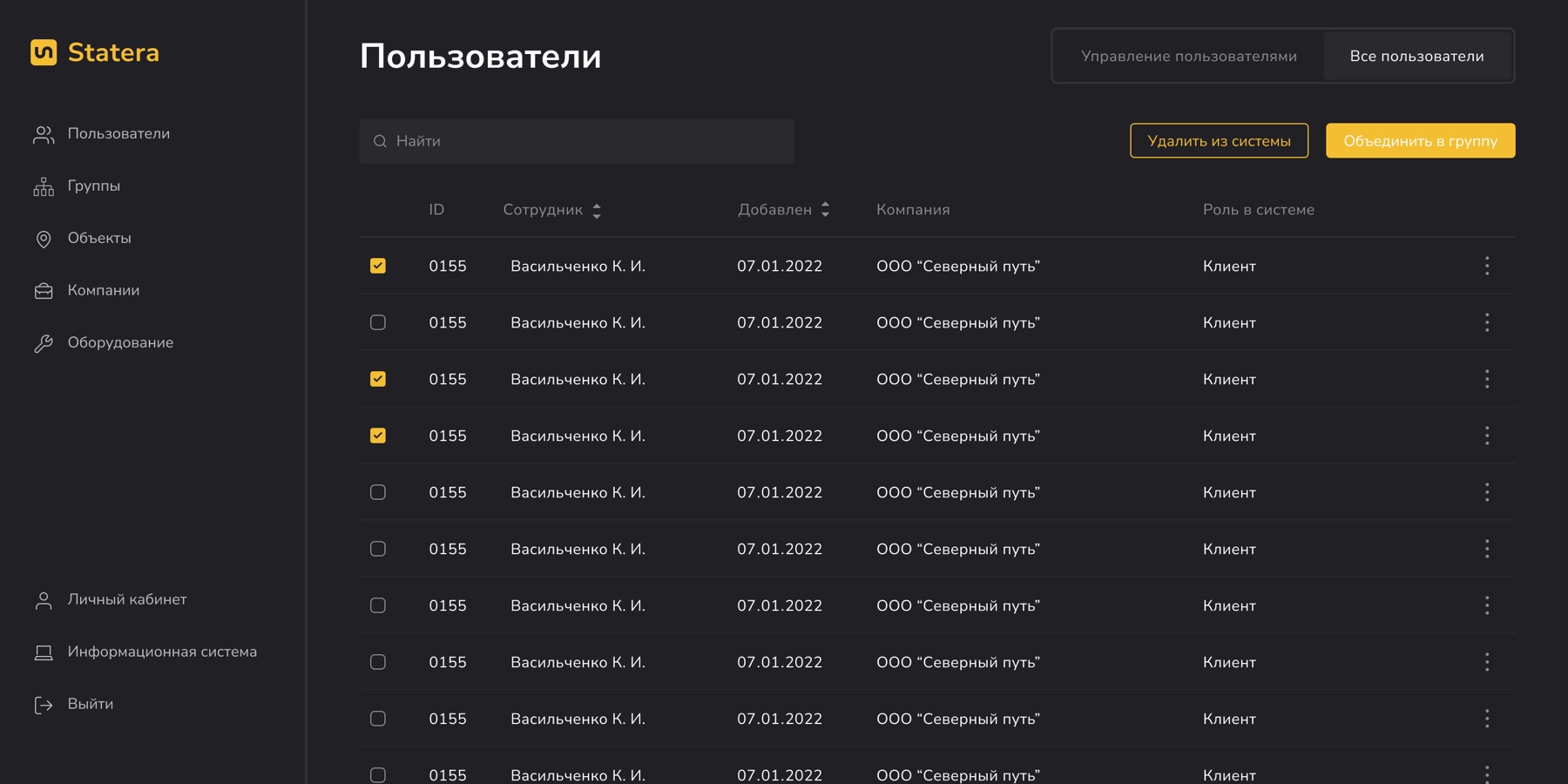Click the Пользователи page heading
The image size is (1568, 784).
481,57
